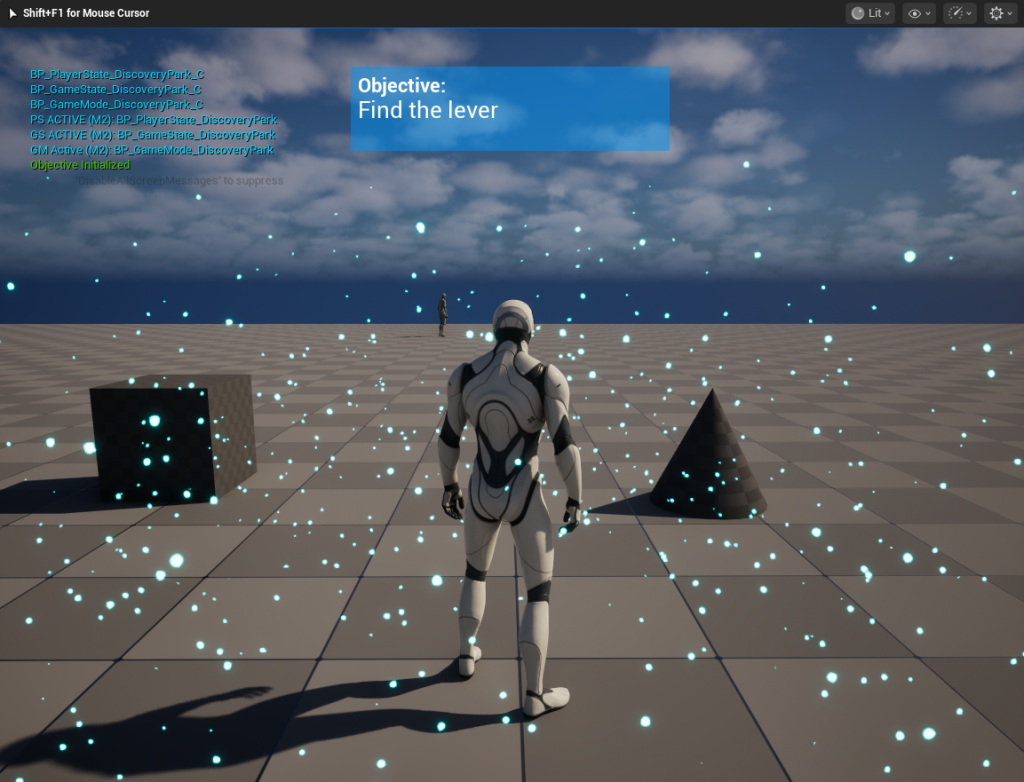This screenshot has height=782, width=1024.
Task: Click the BP_GameMode_DiscoveryPark_C debug message
Action: click(x=116, y=105)
